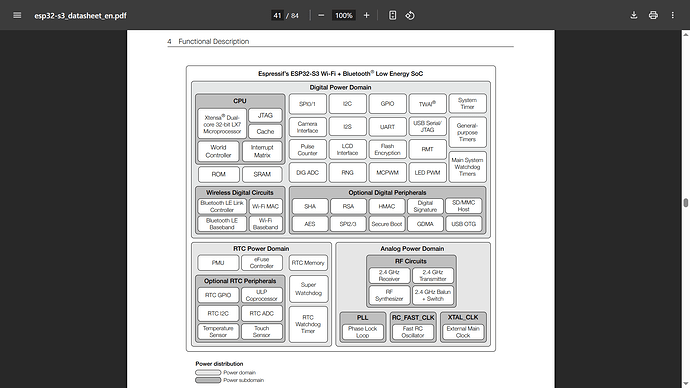Click the 'AES' box
690x388 pixels.
point(310,224)
